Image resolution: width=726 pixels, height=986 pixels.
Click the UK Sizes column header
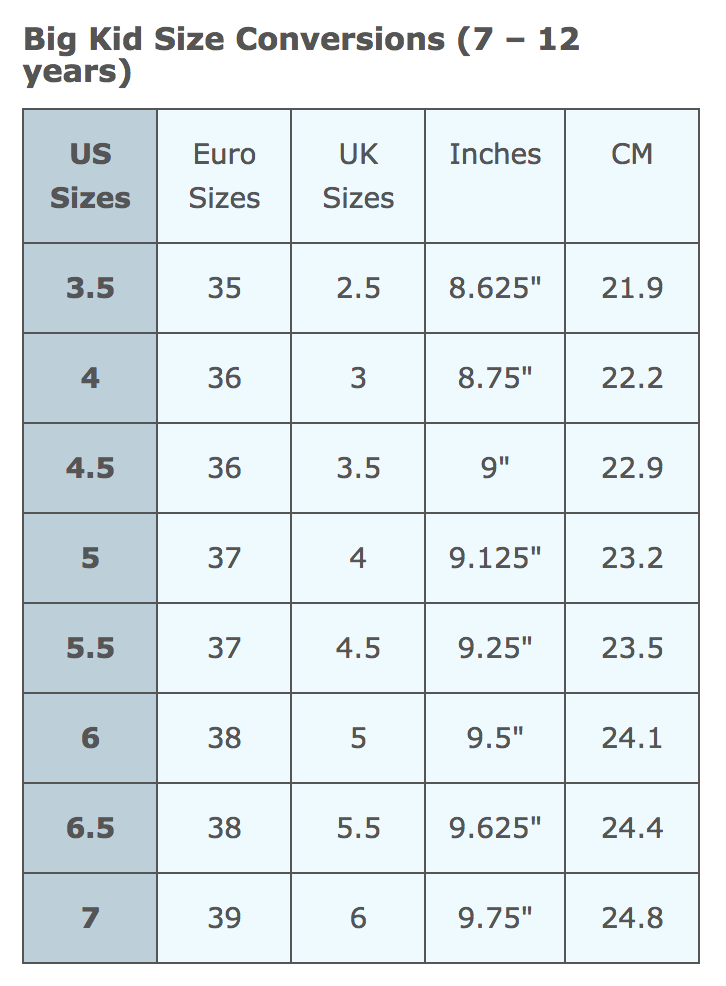pos(358,176)
